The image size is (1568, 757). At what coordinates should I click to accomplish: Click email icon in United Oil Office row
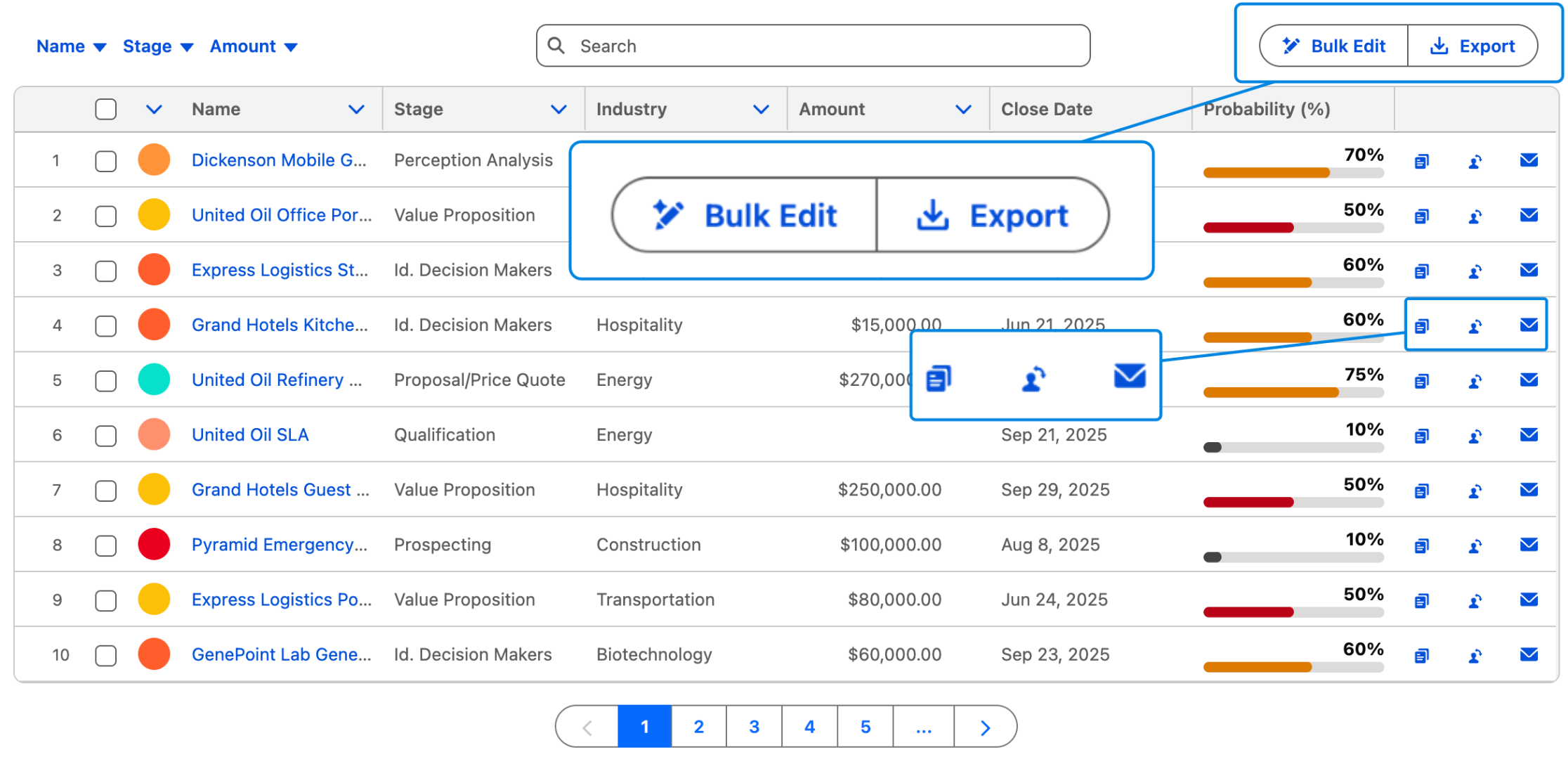coord(1529,215)
